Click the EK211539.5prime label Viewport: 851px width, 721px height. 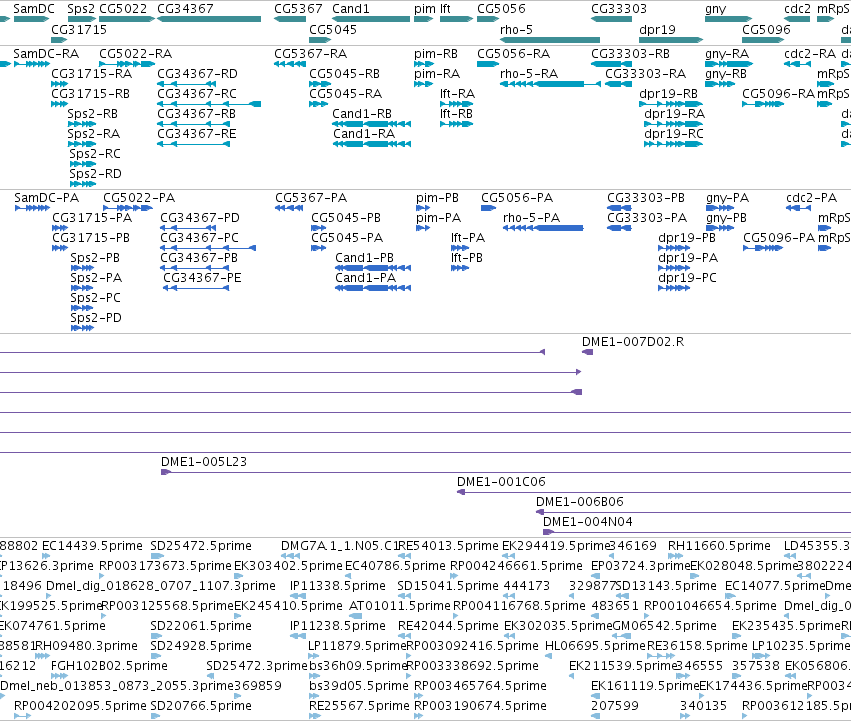point(623,666)
